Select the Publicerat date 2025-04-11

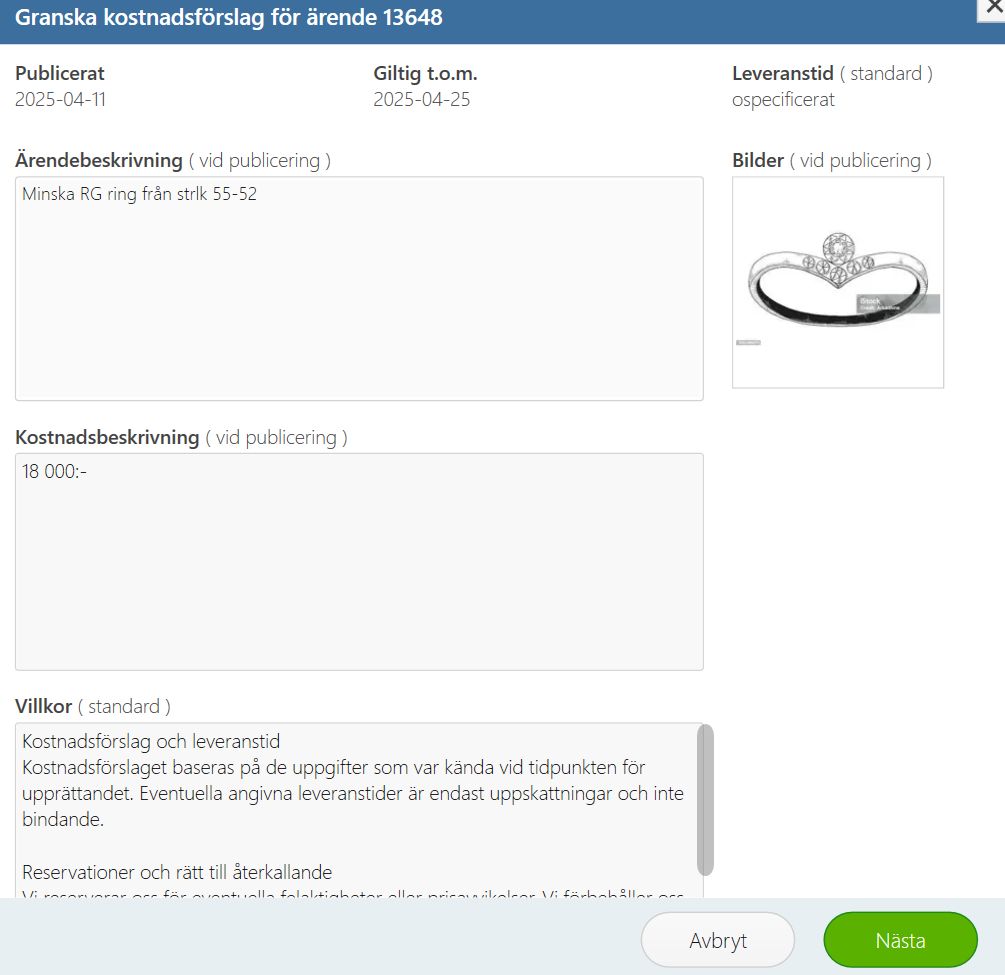point(60,99)
